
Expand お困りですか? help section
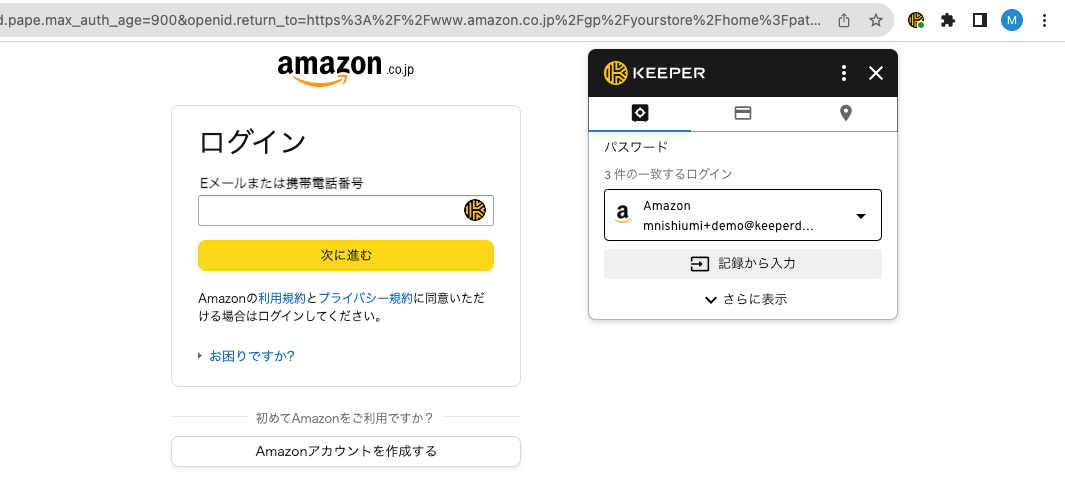(x=251, y=356)
